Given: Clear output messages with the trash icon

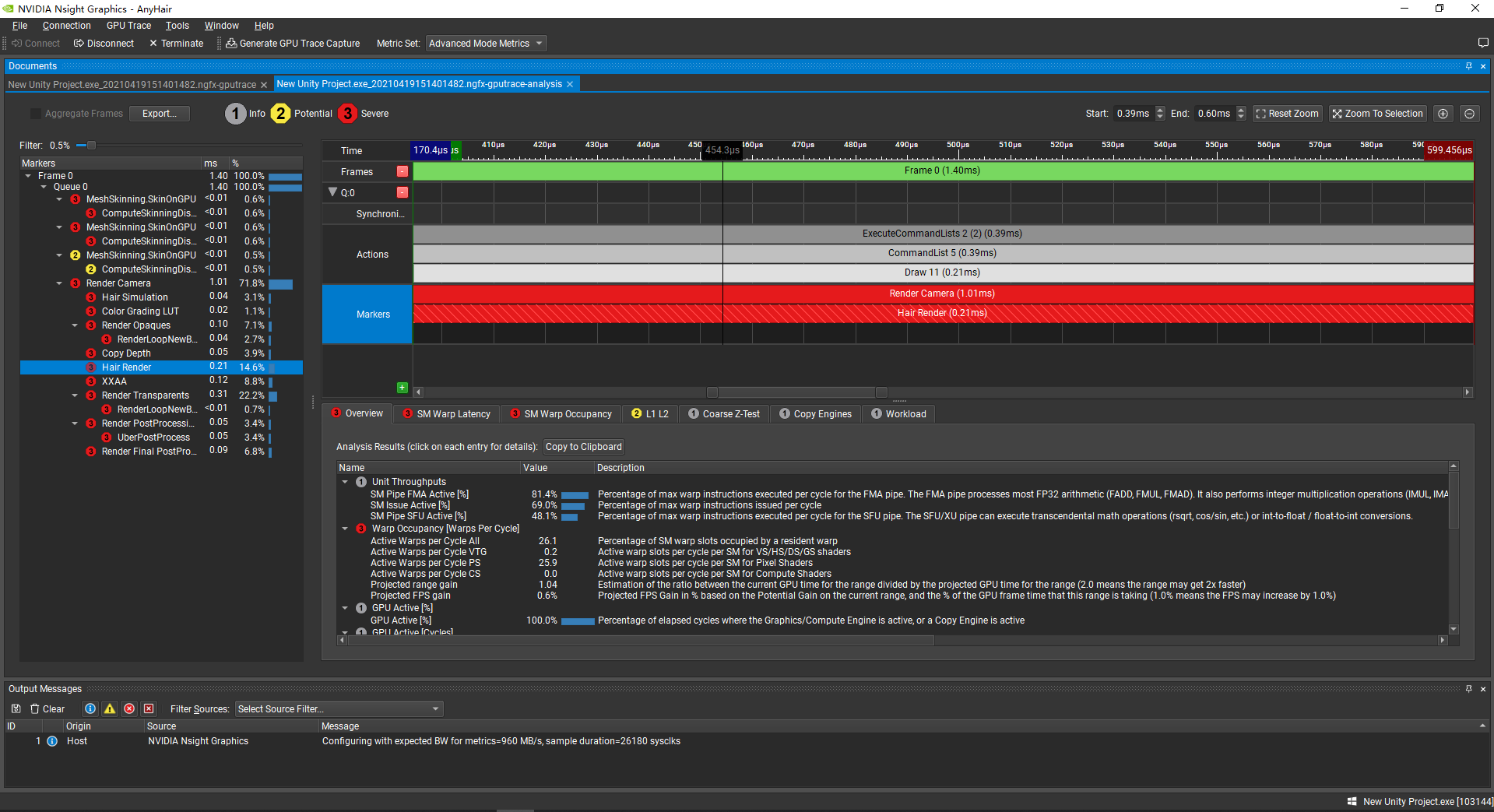Looking at the screenshot, I should [47, 709].
